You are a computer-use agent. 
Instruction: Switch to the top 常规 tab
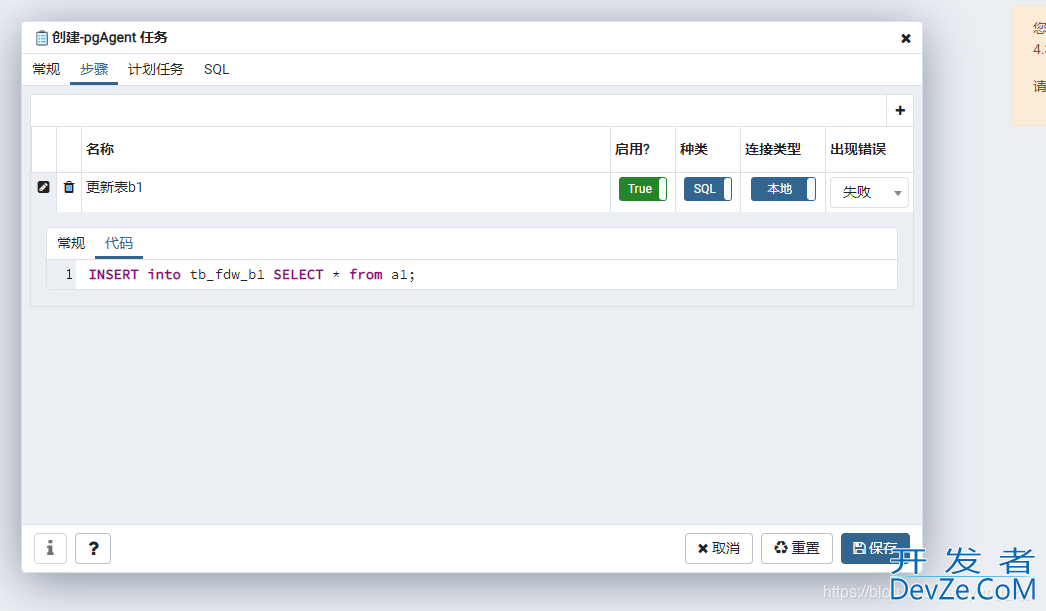point(46,69)
